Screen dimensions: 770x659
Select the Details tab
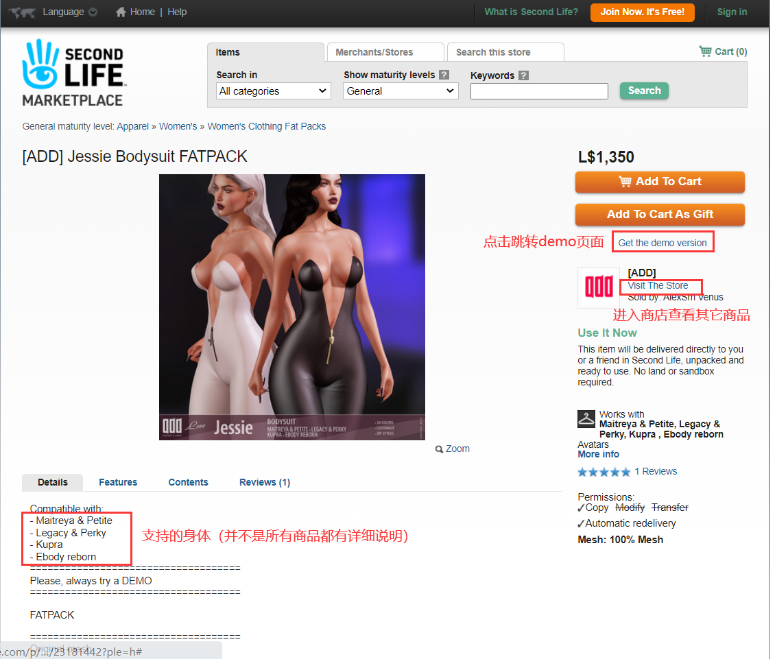coord(53,482)
